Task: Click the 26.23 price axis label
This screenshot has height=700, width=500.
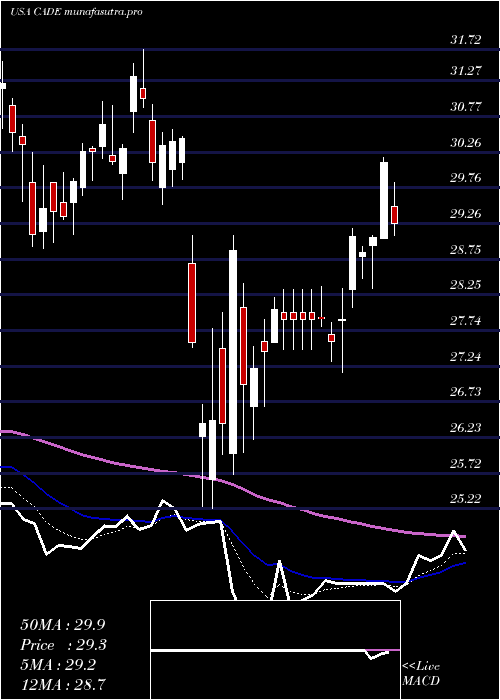Action: [x=466, y=428]
